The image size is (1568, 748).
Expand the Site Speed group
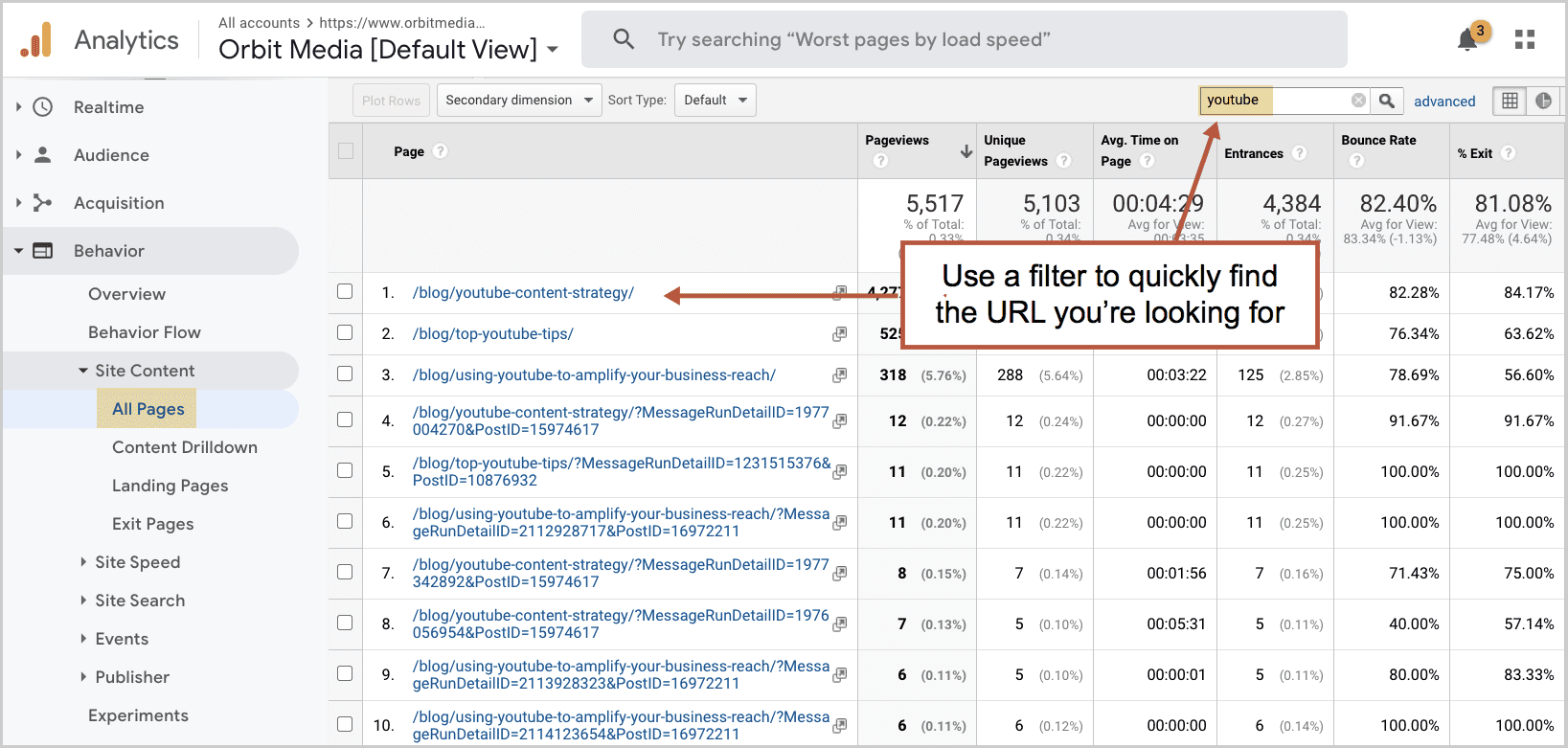pos(83,562)
